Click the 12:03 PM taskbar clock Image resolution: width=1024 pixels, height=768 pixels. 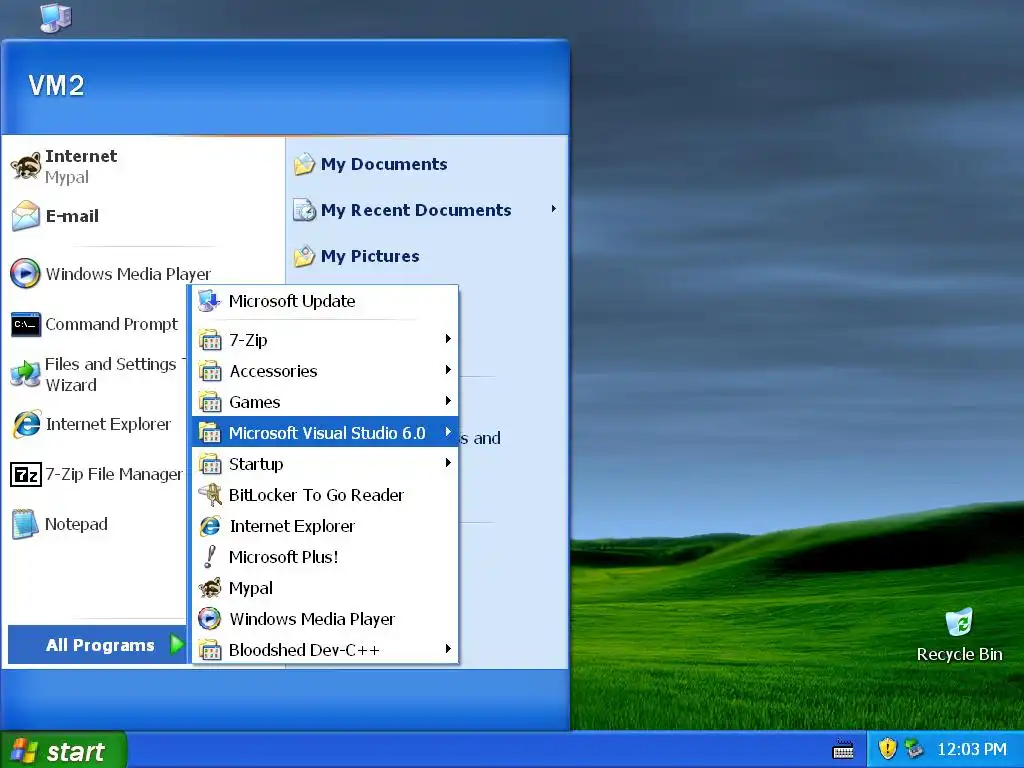pos(972,749)
